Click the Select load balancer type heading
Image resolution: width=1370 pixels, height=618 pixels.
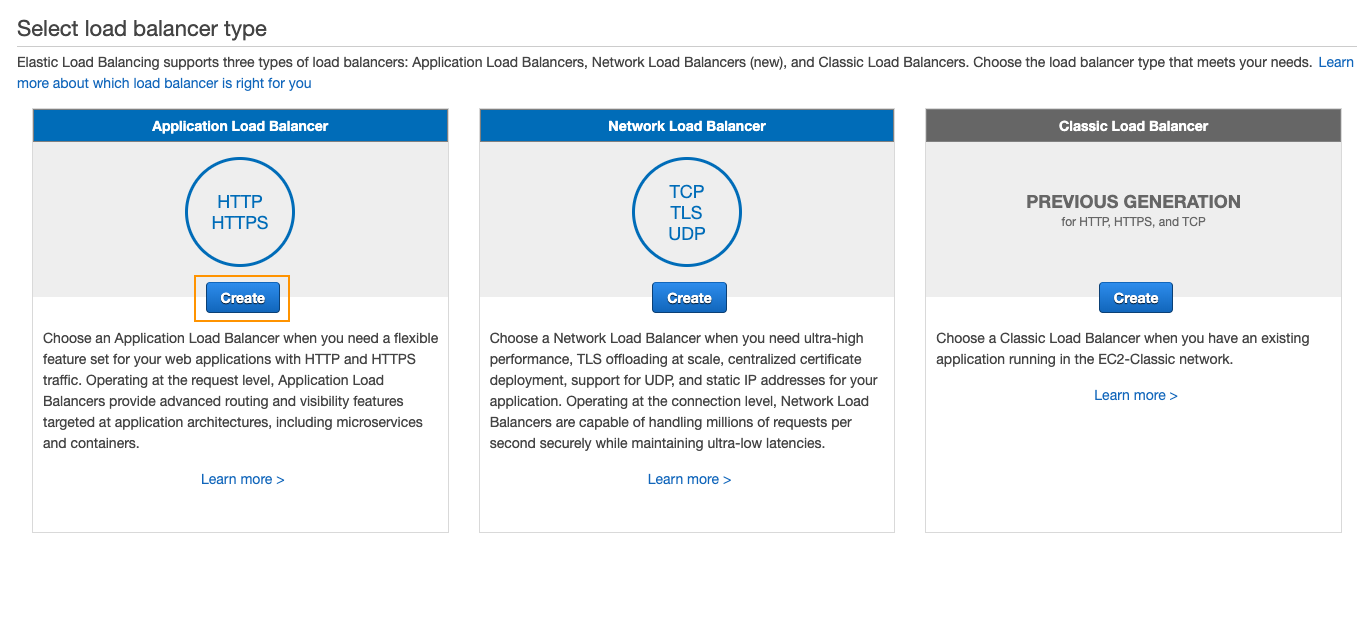tap(142, 28)
